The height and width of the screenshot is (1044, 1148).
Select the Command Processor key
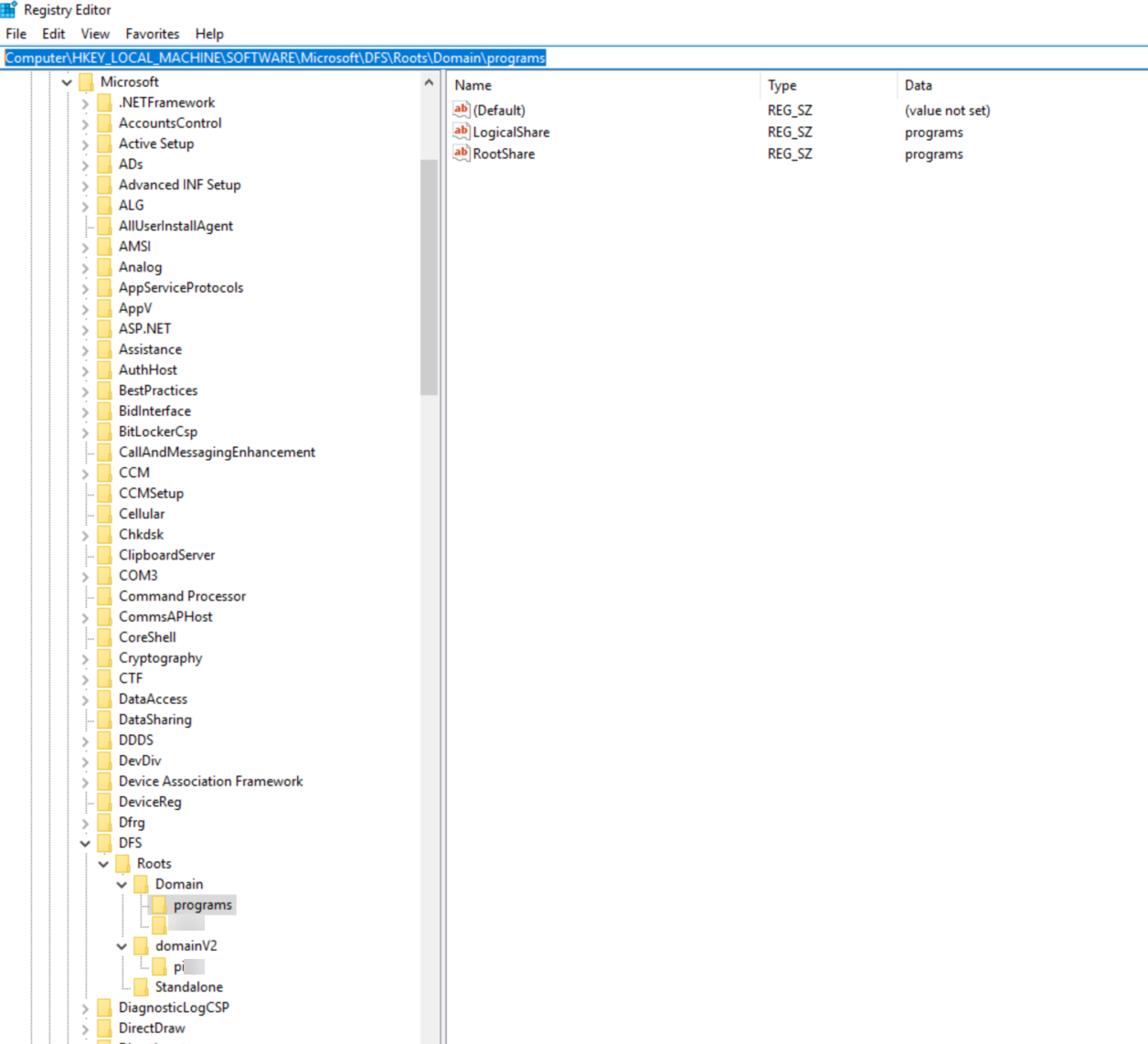pos(182,596)
